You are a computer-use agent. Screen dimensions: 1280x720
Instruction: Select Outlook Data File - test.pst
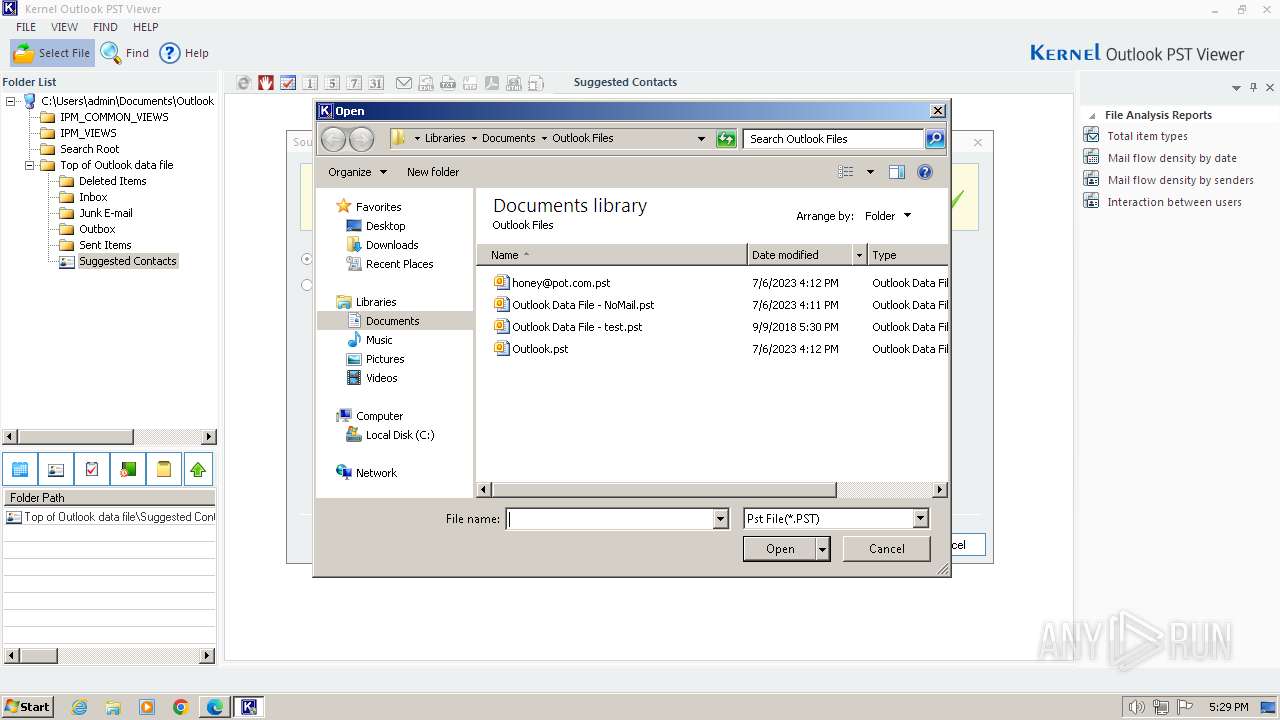(x=577, y=327)
